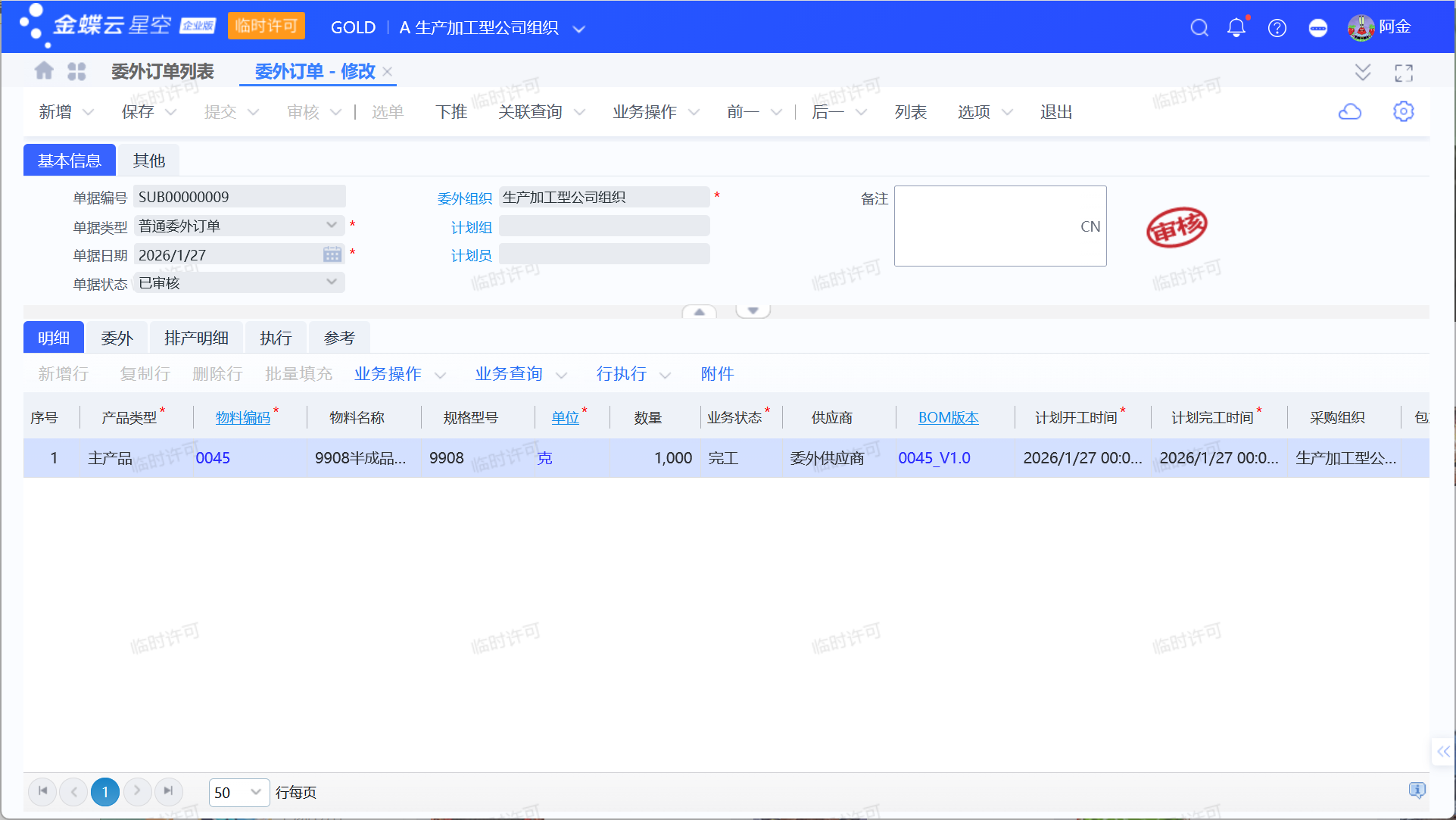Open the calendar picker for 单据日期
The height and width of the screenshot is (820, 1456).
point(332,255)
